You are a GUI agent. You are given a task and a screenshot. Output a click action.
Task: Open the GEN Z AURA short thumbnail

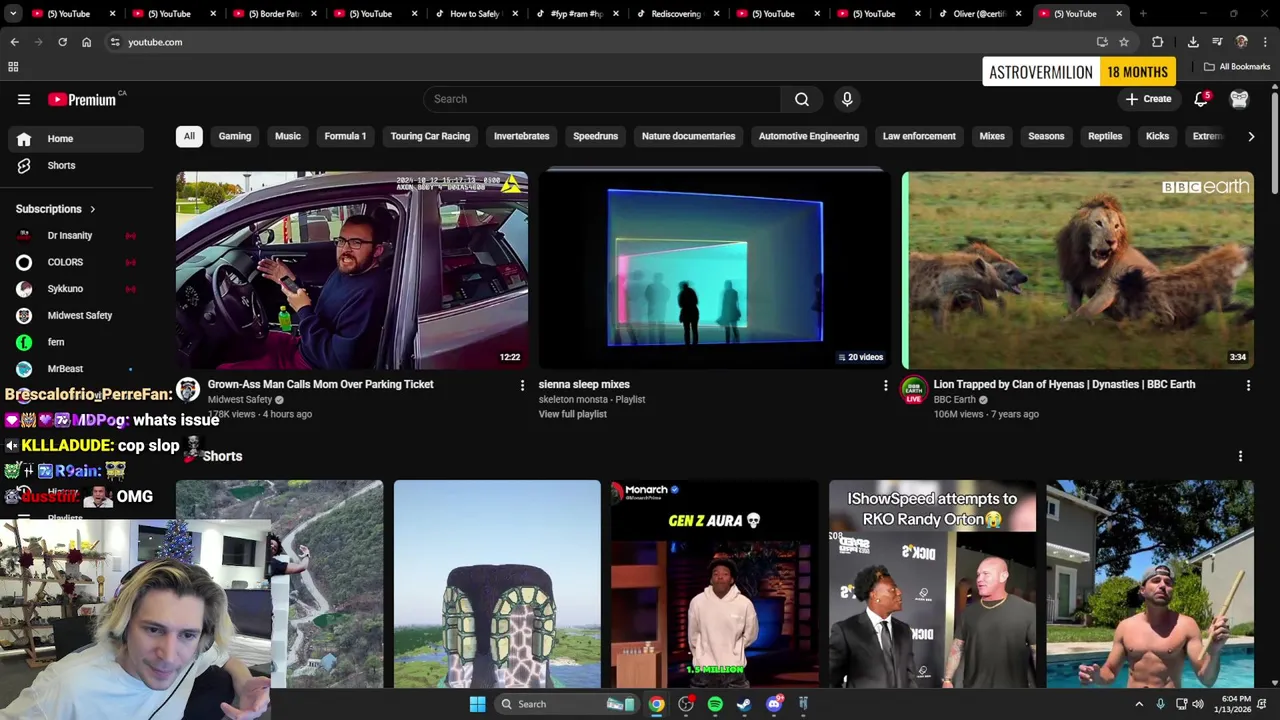point(715,585)
